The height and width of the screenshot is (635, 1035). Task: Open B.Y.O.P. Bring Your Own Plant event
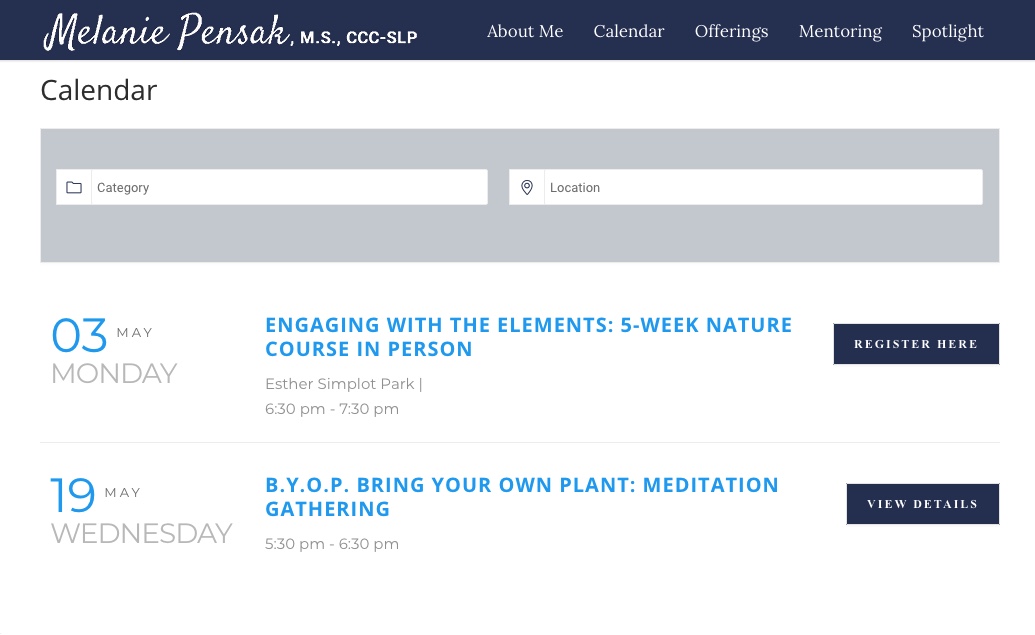click(521, 497)
